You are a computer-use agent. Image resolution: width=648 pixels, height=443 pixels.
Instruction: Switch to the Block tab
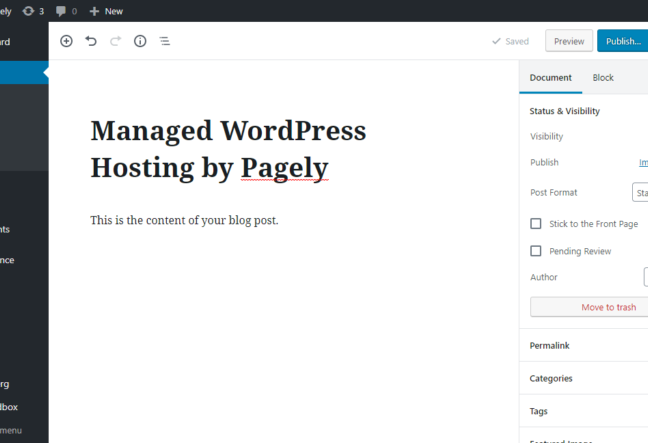[603, 77]
